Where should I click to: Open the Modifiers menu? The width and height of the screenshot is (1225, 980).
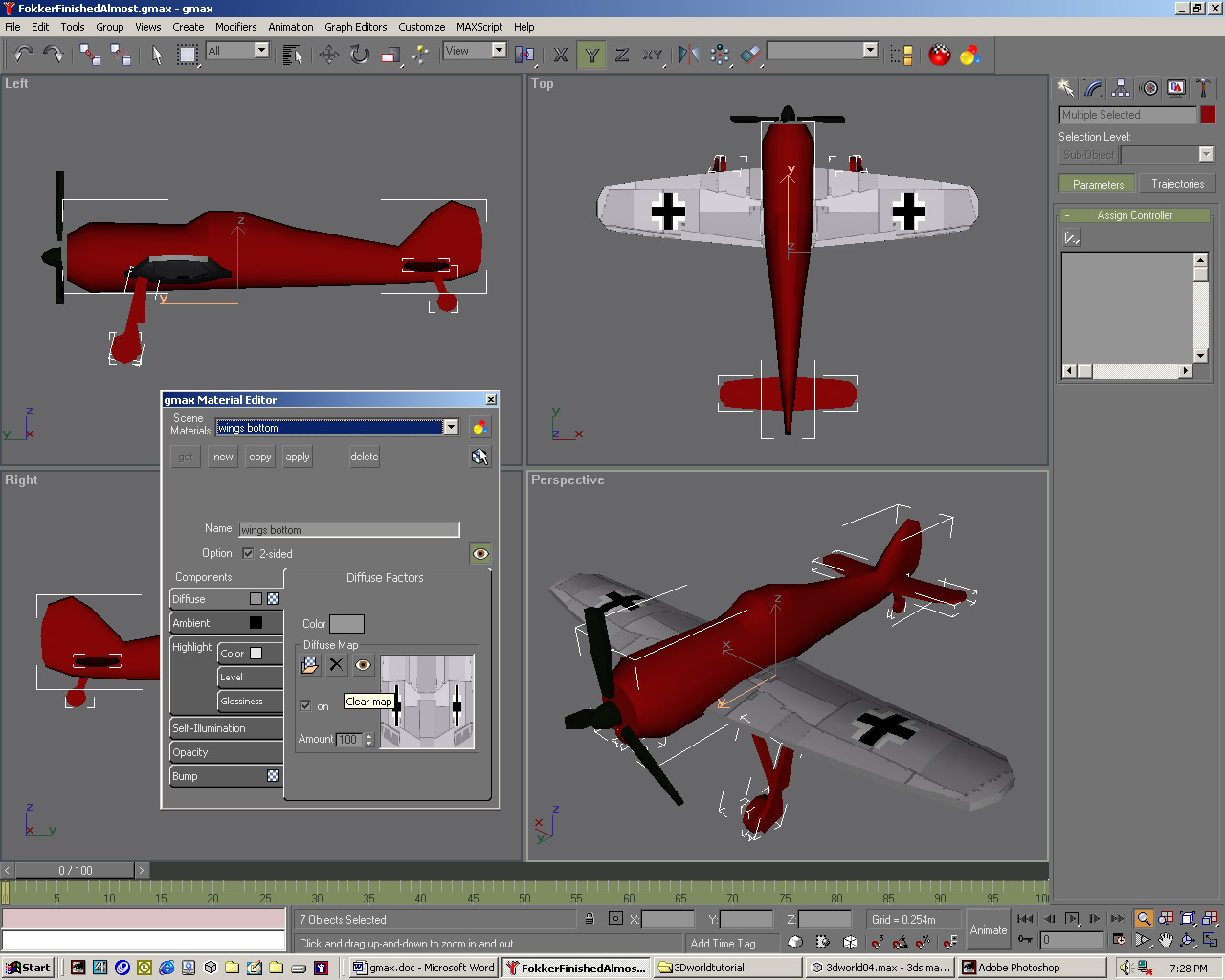click(x=235, y=27)
